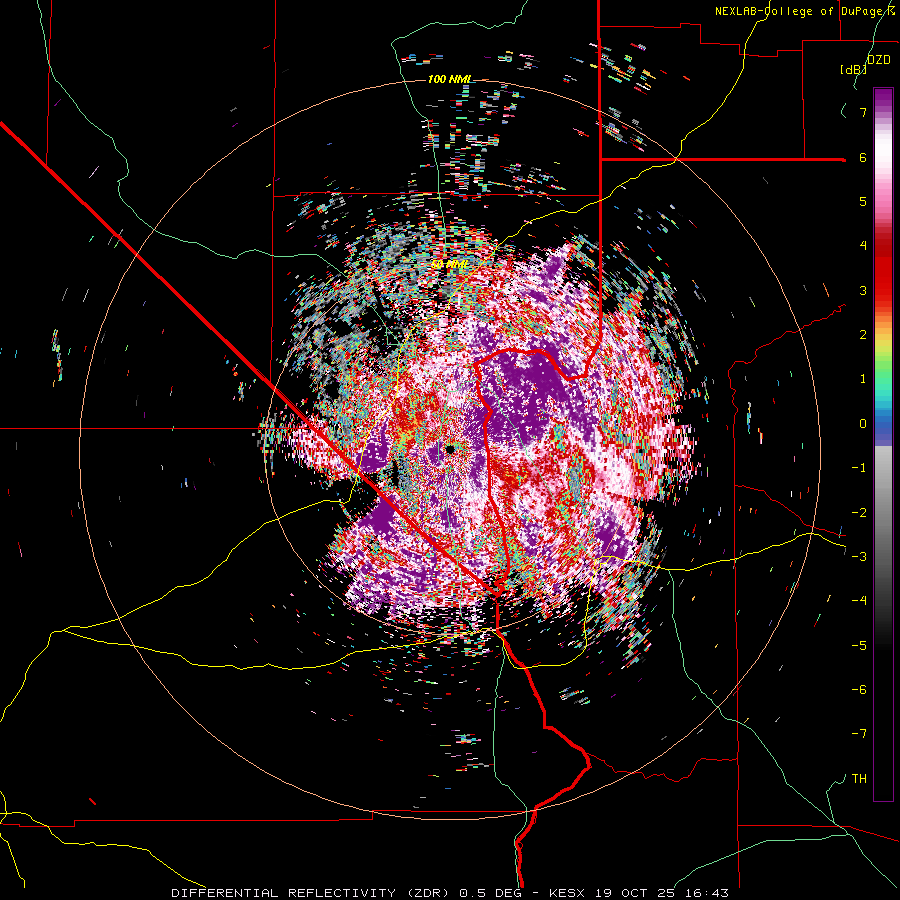Click the KESX station identifier in caption

point(566,893)
